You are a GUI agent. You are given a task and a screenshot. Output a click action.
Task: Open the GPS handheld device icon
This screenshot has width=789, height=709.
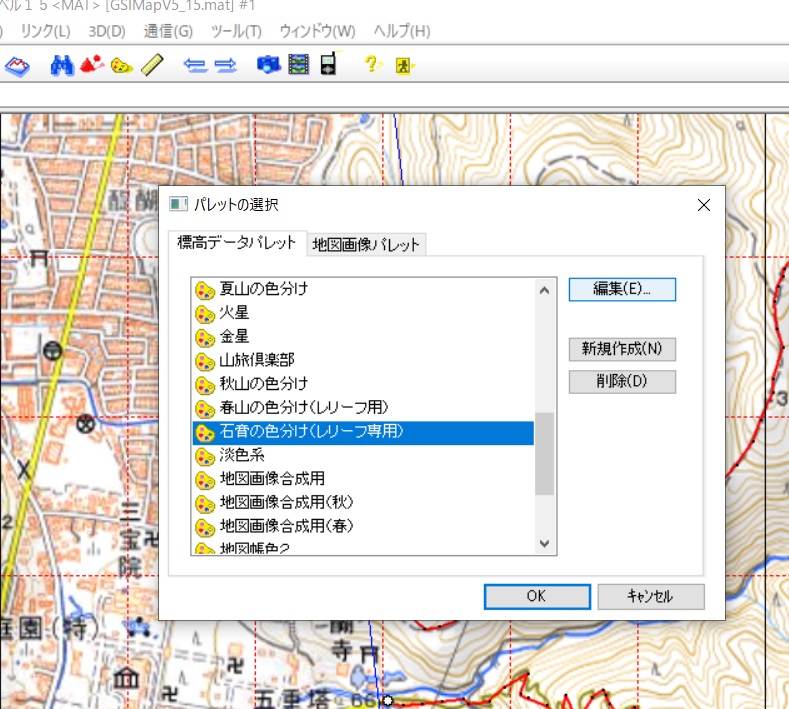click(x=329, y=64)
